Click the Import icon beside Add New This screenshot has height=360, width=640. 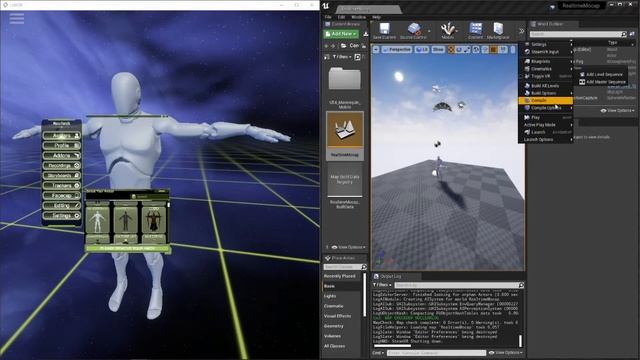tap(365, 34)
